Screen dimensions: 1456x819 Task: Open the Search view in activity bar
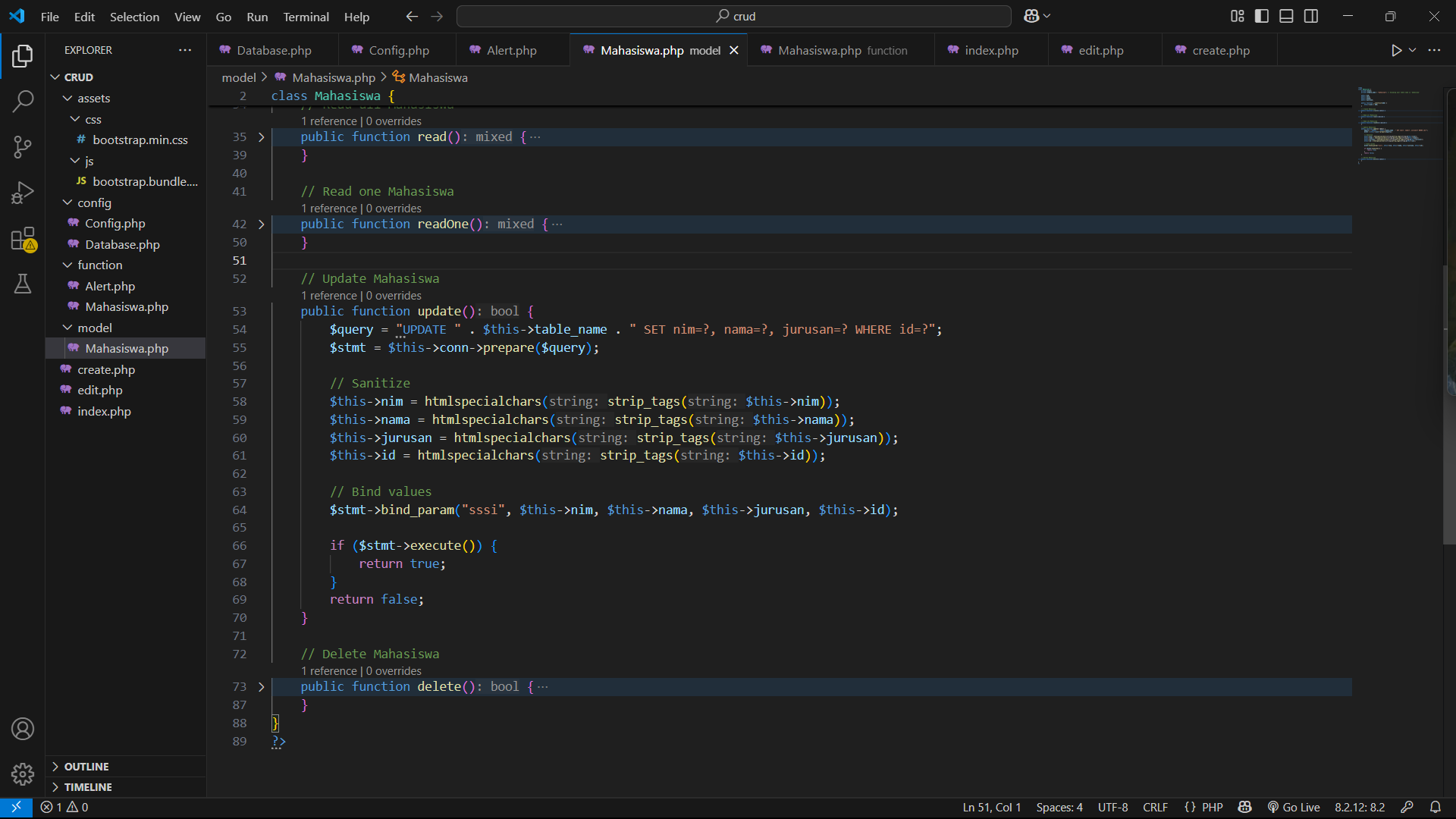(x=23, y=101)
